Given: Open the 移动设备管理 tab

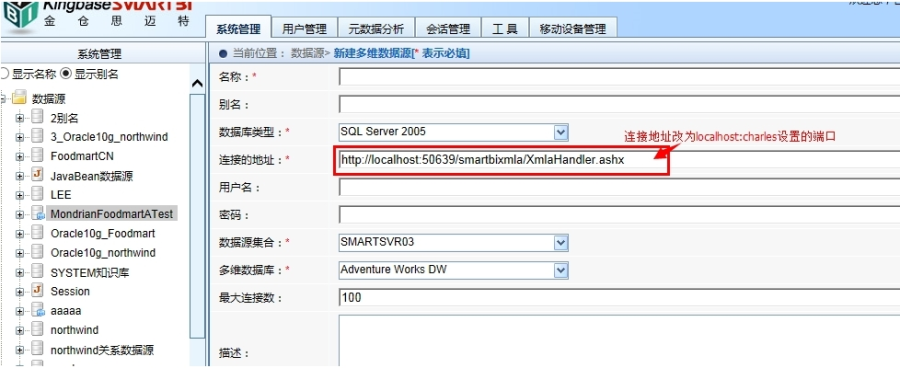Looking at the screenshot, I should tap(572, 29).
